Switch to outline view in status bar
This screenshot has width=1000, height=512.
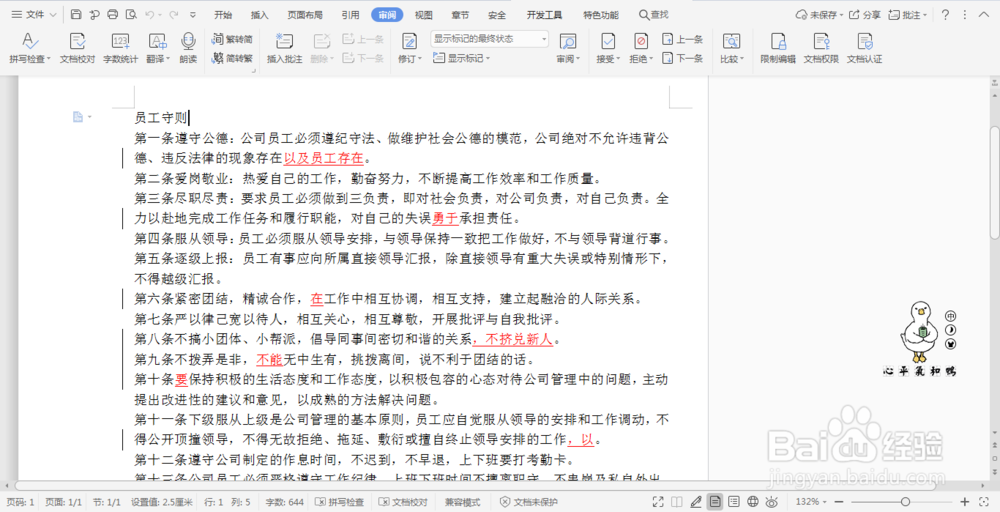(x=734, y=502)
